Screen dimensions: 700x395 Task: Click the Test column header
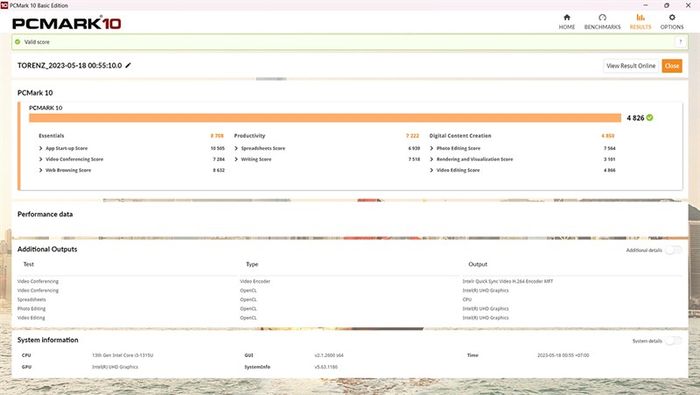29,264
